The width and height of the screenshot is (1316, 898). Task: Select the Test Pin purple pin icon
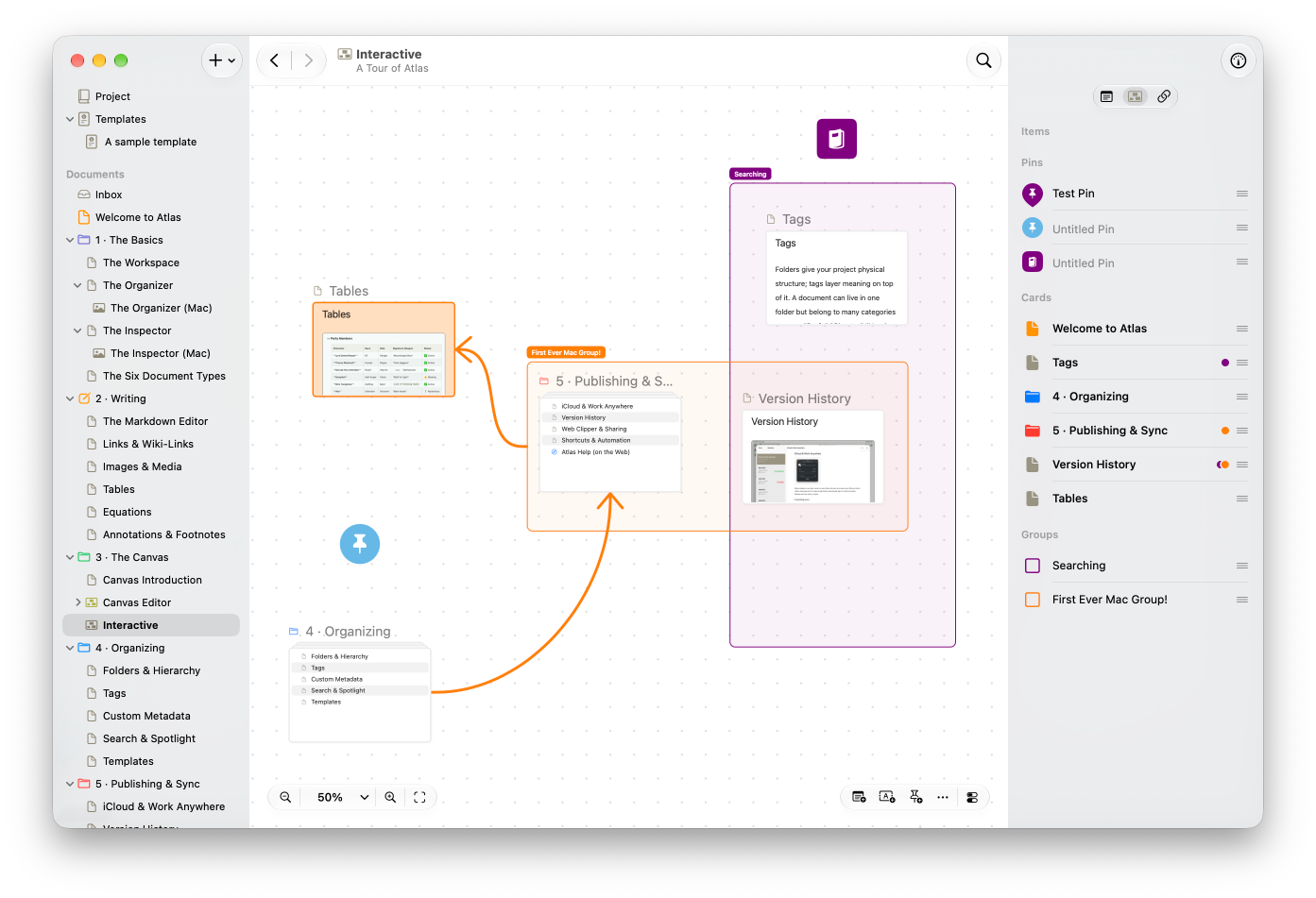point(1033,195)
